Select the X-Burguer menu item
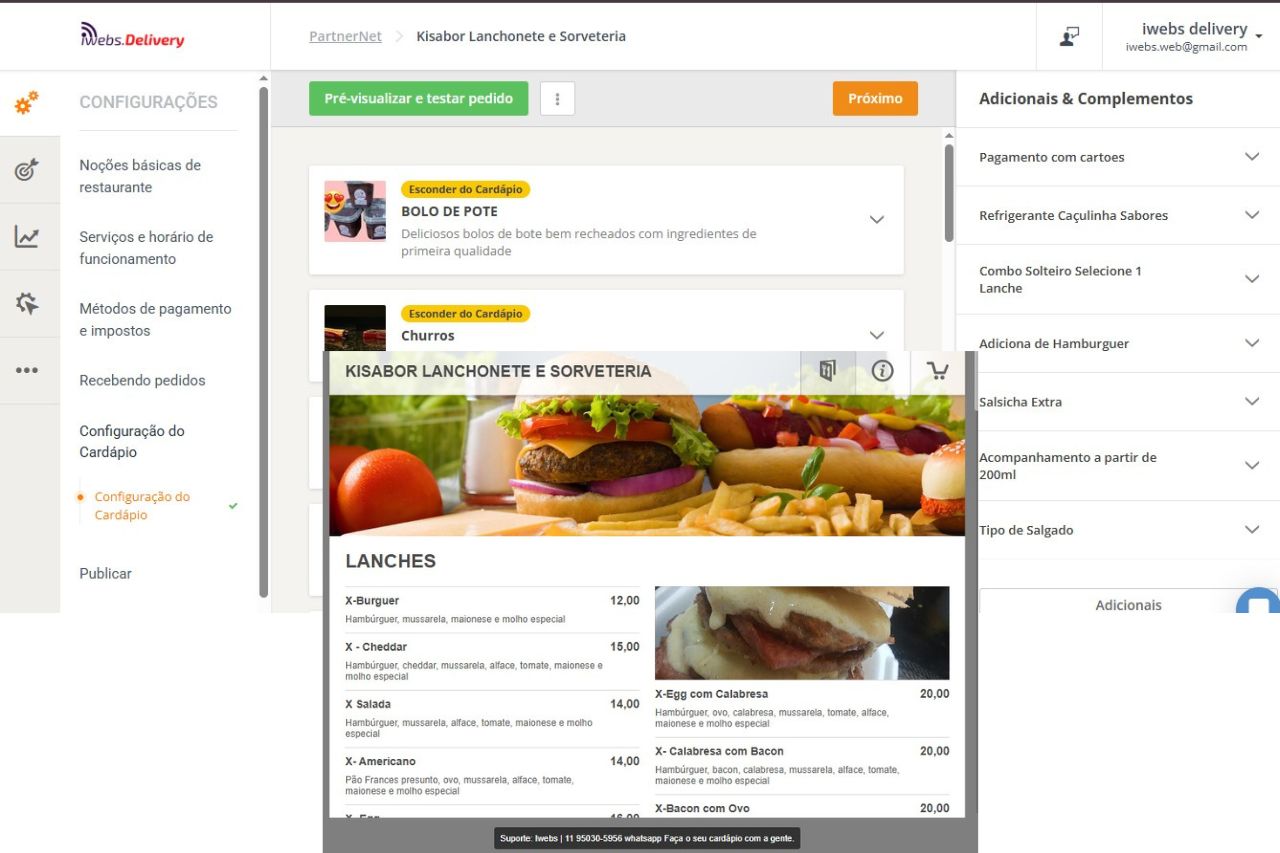The height and width of the screenshot is (853, 1280). click(492, 609)
